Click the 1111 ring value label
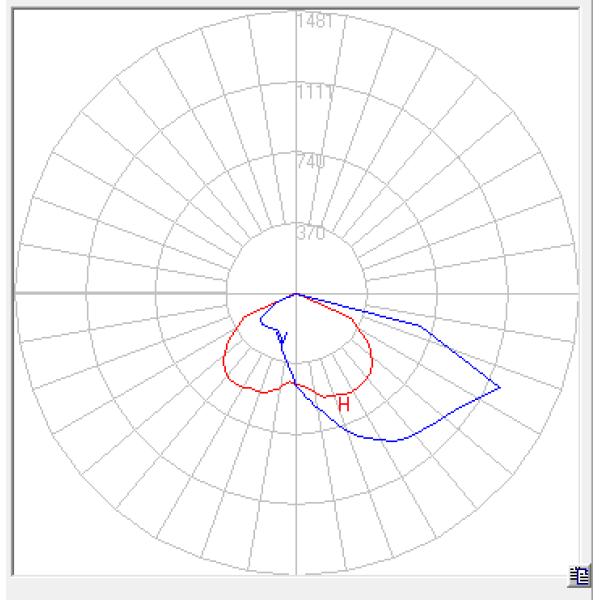This screenshot has width=600, height=600. coord(313,92)
